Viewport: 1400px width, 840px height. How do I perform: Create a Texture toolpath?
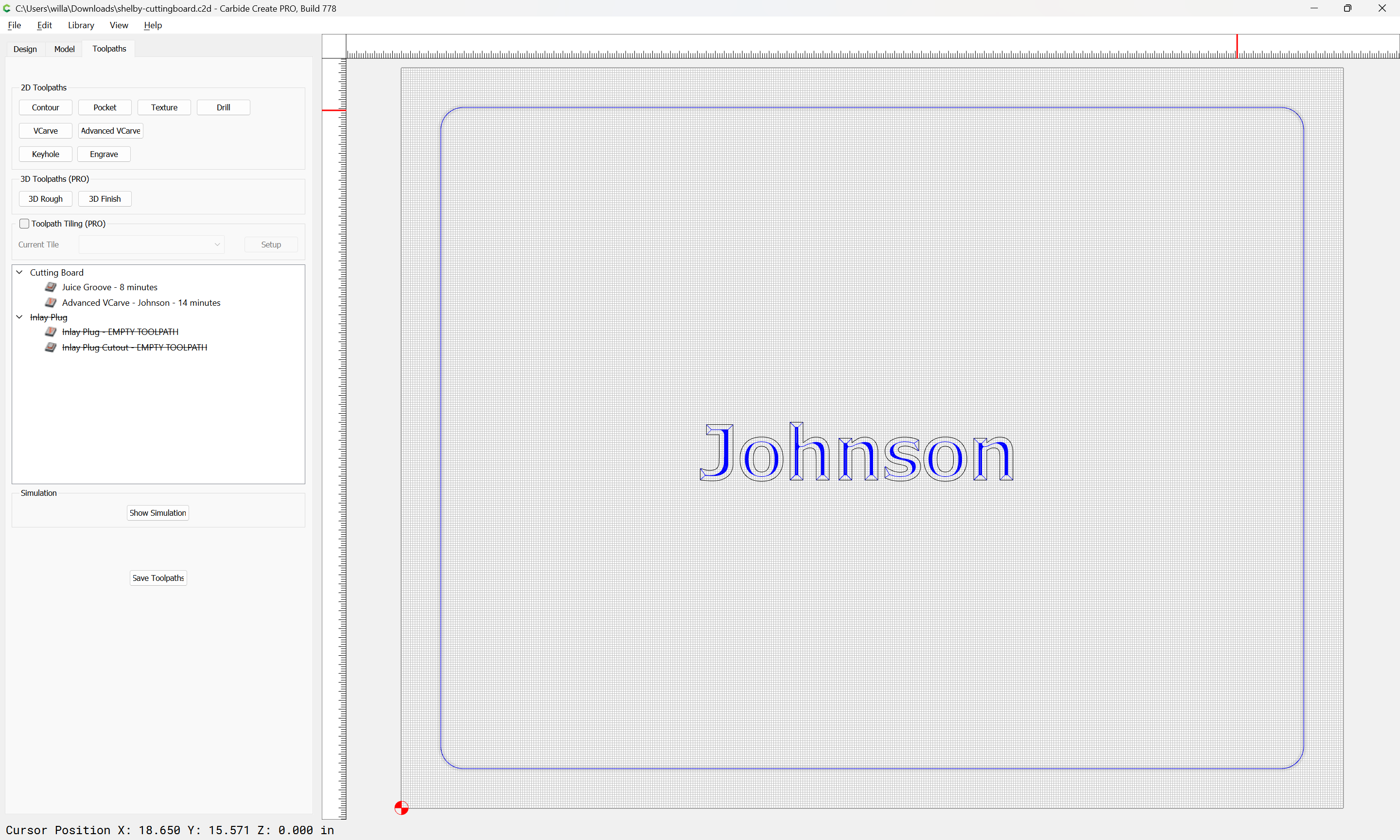[x=164, y=107]
